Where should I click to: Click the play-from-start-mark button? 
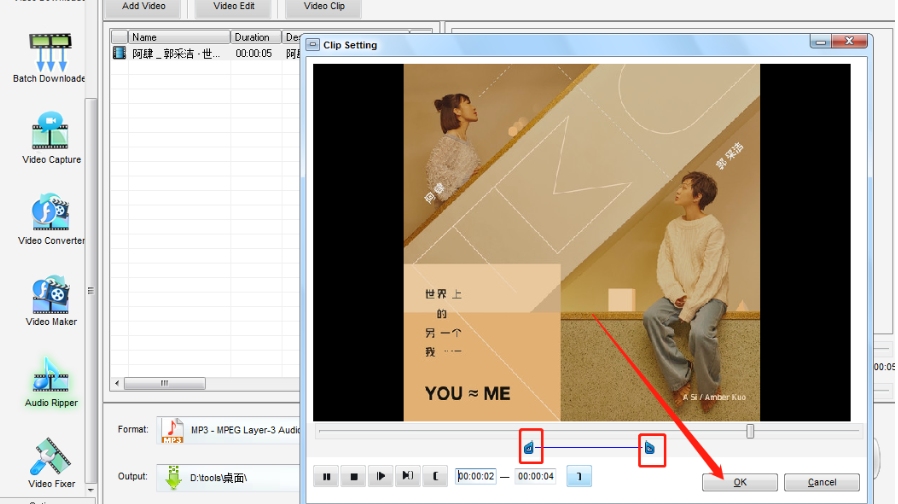[x=381, y=477]
